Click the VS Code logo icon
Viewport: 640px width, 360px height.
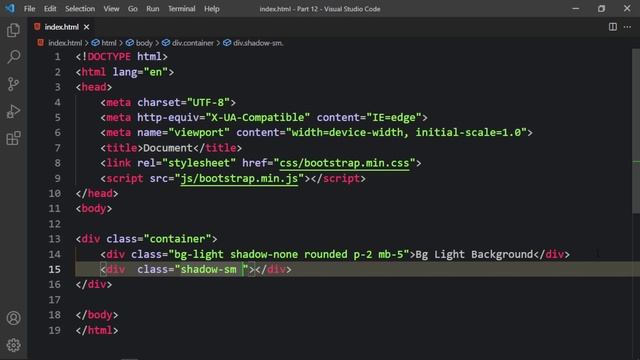[x=10, y=8]
